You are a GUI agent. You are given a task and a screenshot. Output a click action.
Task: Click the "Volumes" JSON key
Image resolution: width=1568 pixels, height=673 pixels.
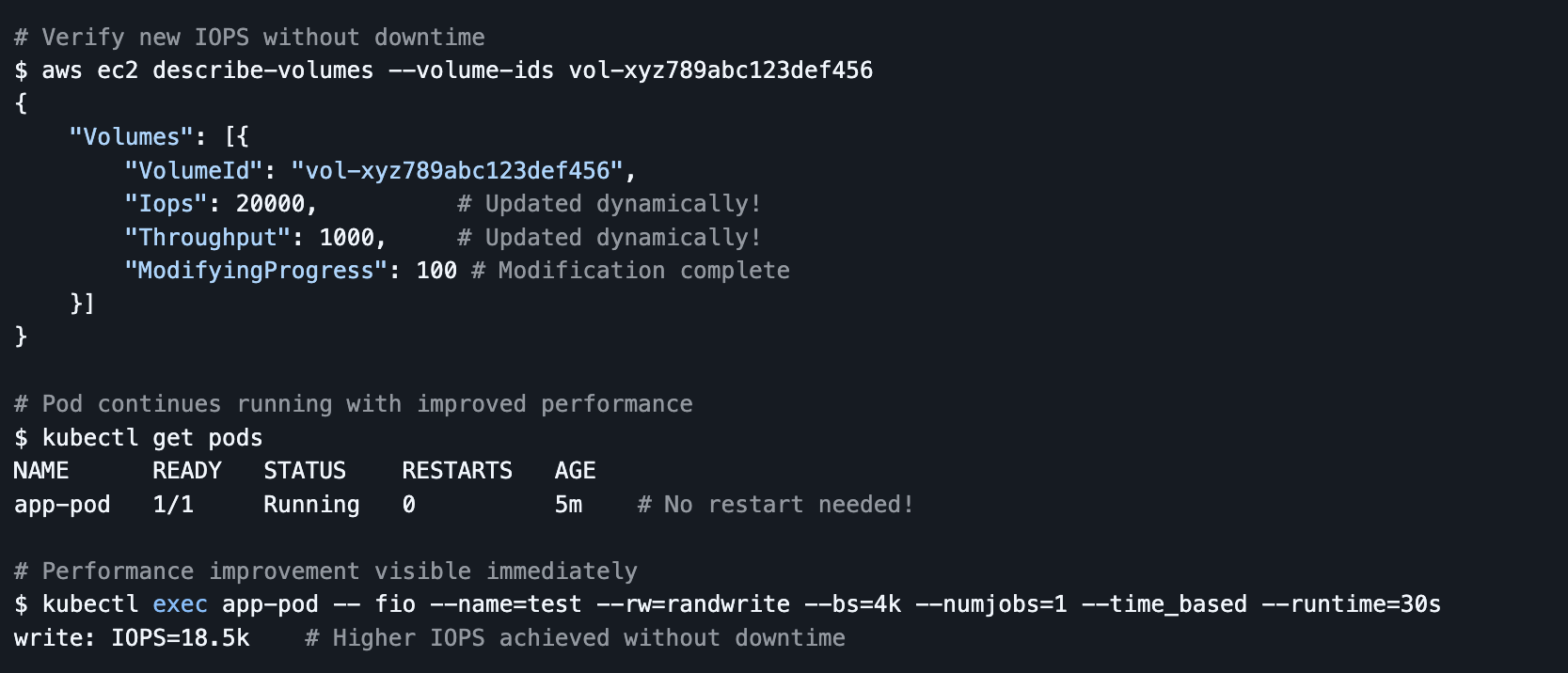131,137
